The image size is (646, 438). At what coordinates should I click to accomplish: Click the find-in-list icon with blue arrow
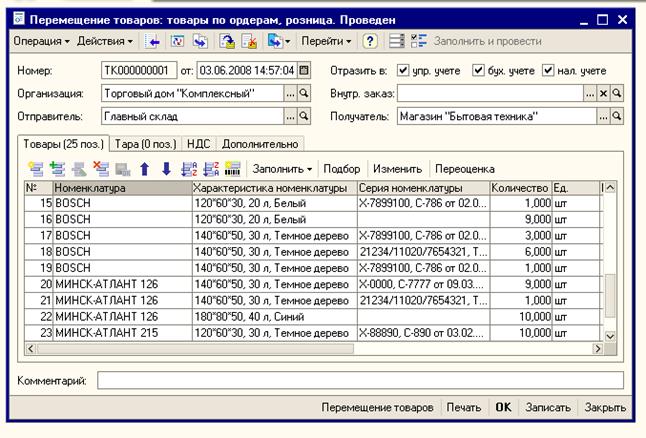pos(152,41)
